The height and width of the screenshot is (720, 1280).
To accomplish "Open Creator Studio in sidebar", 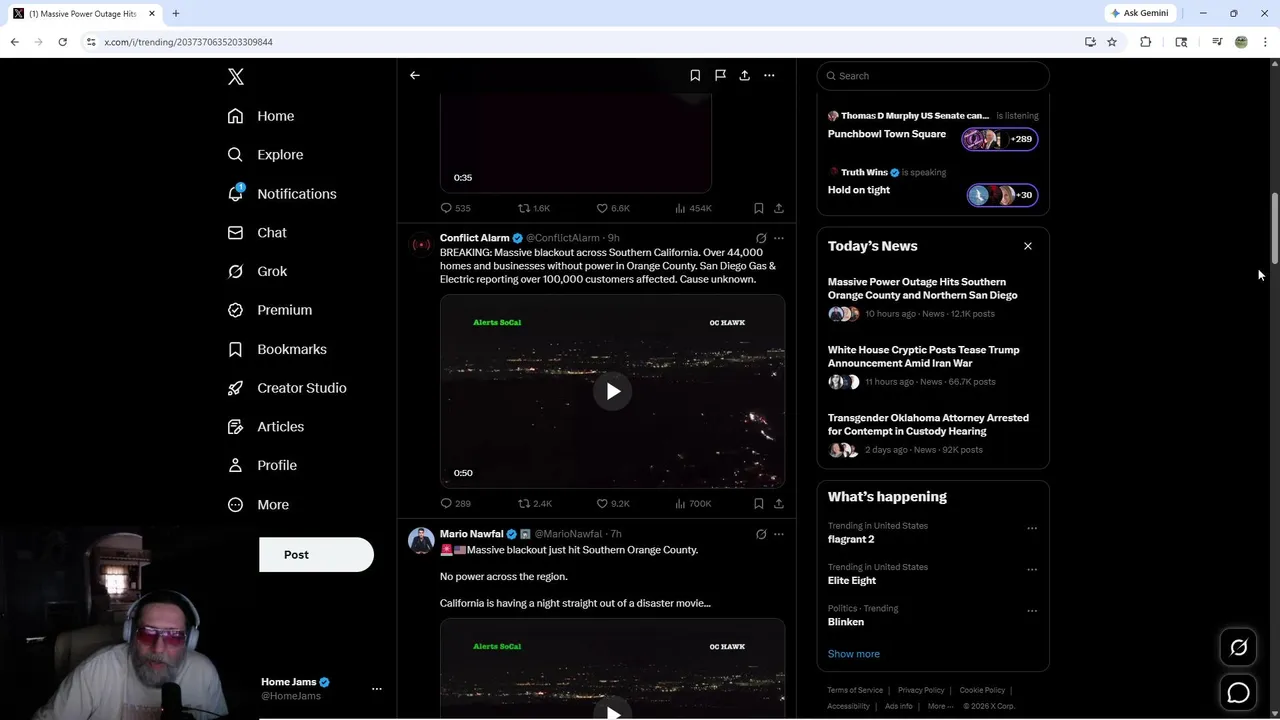I will point(287,388).
